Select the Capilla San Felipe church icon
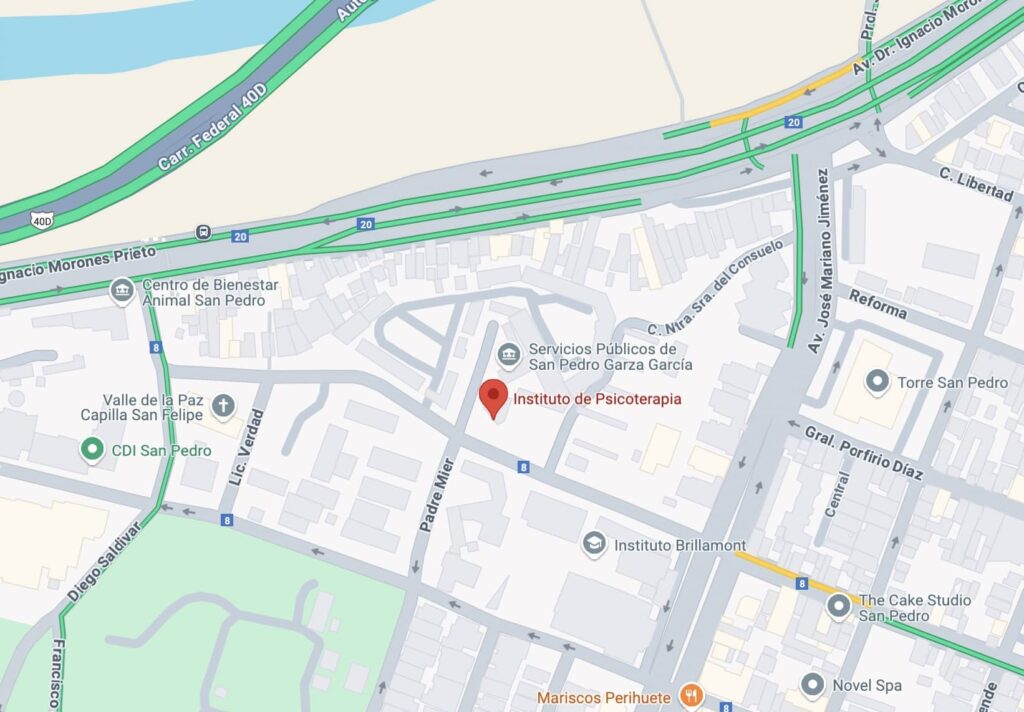Image resolution: width=1024 pixels, height=712 pixels. click(223, 406)
